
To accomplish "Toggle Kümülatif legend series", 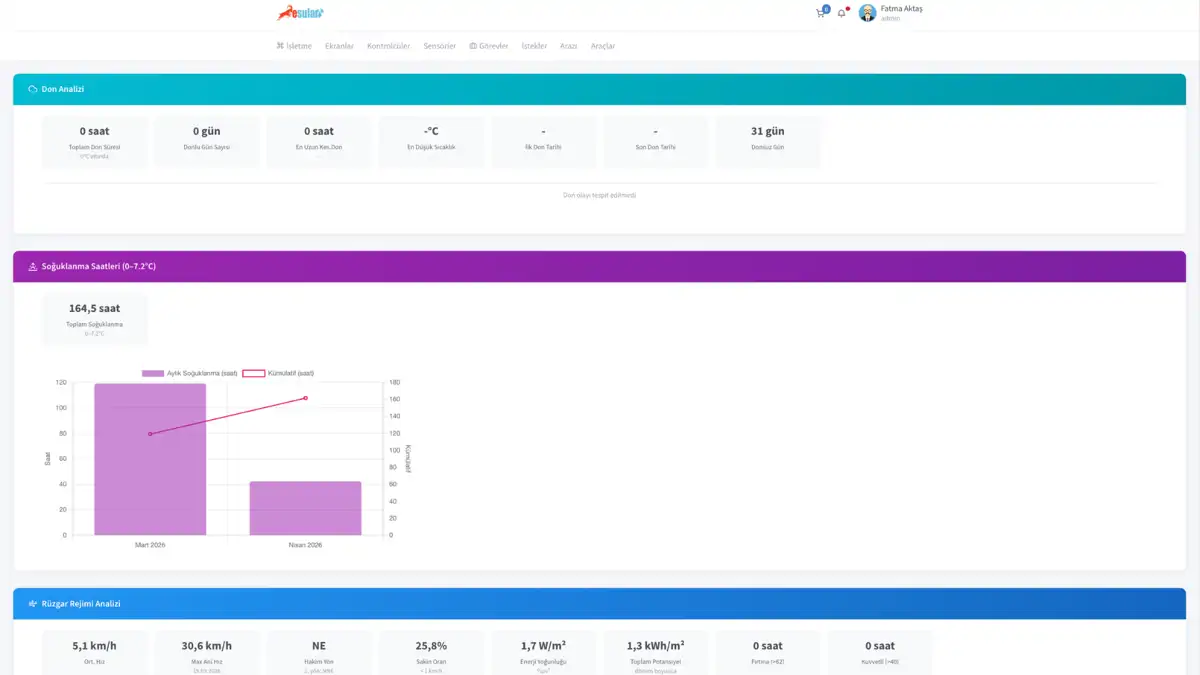I will (x=279, y=373).
